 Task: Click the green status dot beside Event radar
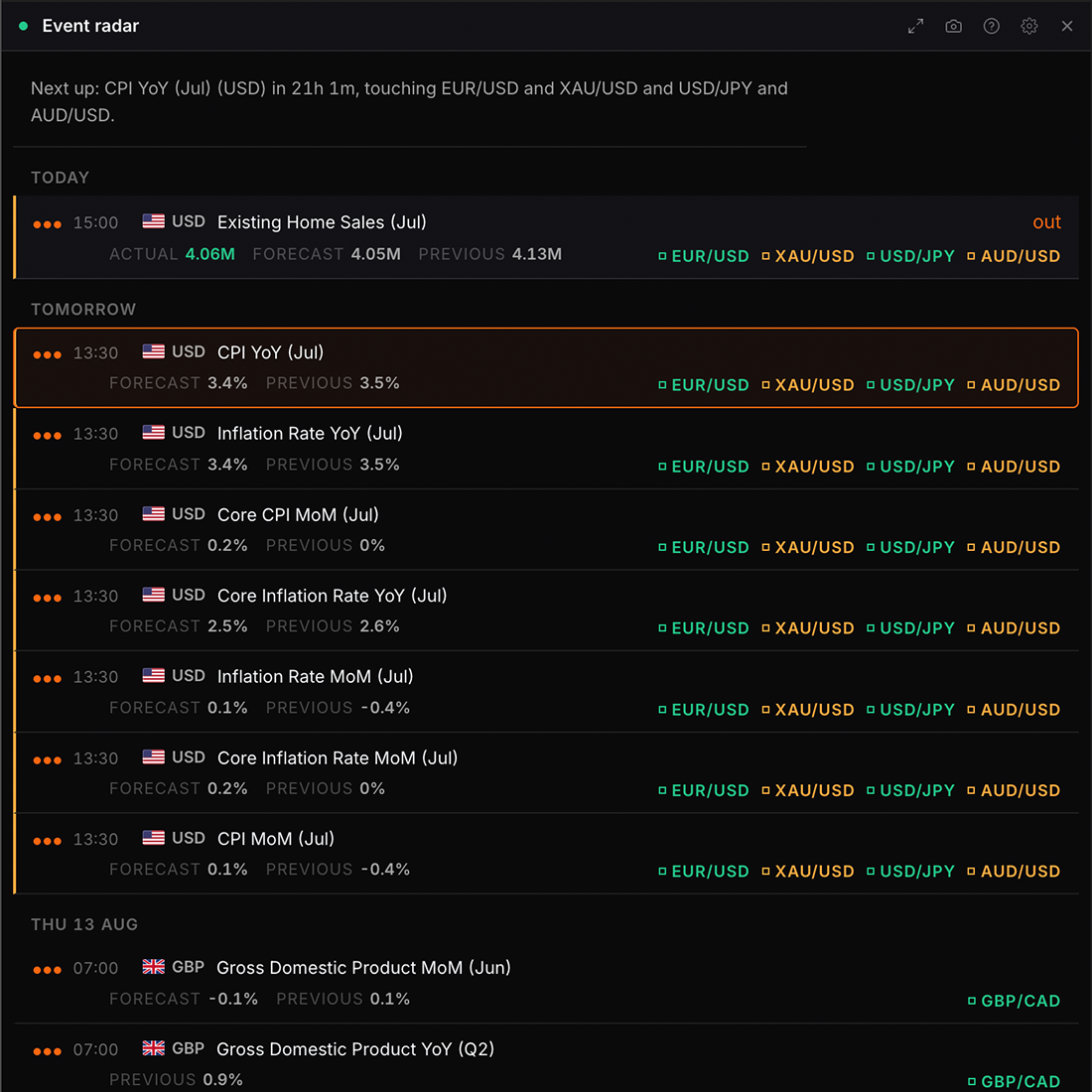point(23,27)
